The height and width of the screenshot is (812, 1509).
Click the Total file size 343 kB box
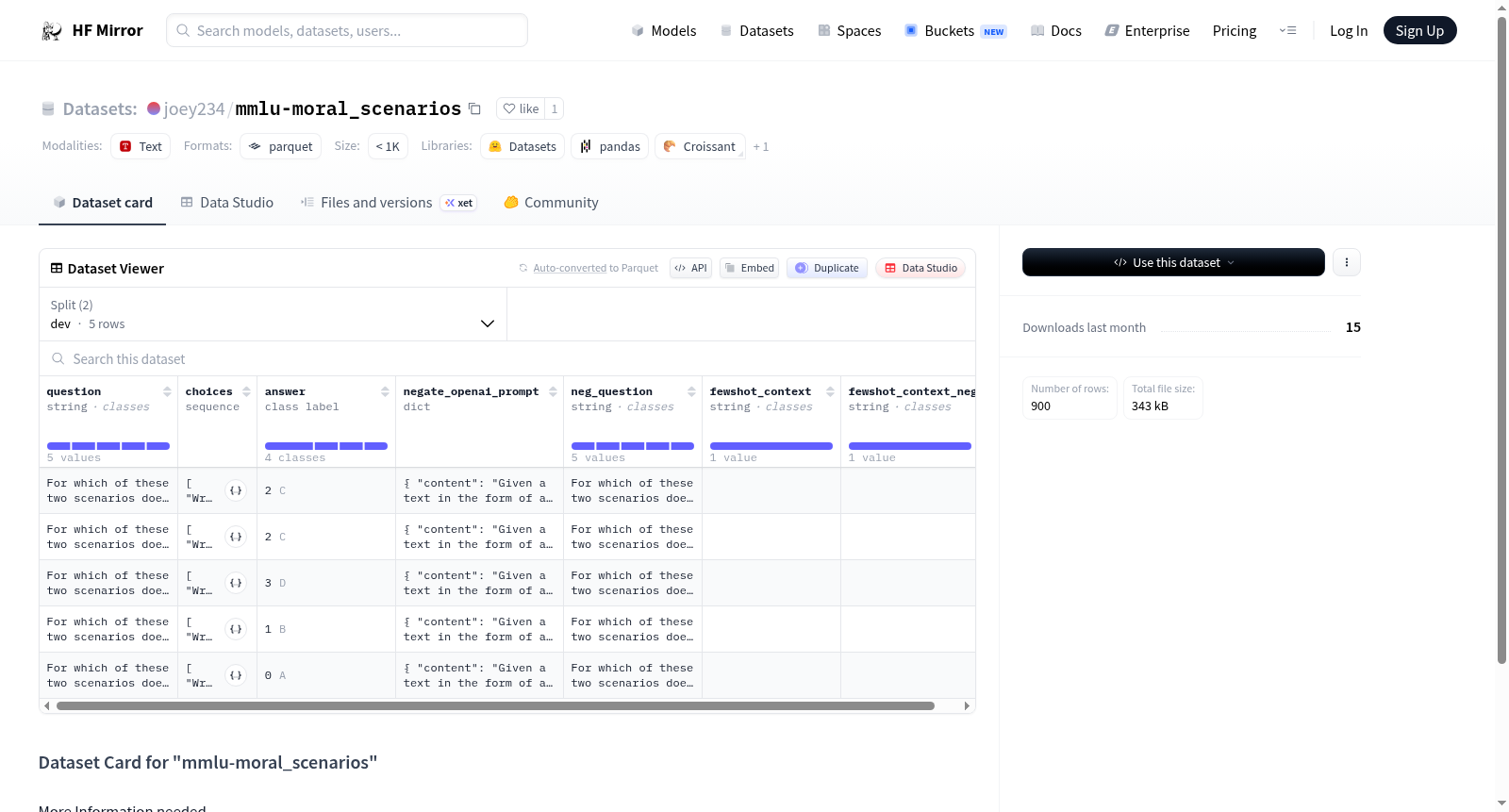pos(1163,398)
